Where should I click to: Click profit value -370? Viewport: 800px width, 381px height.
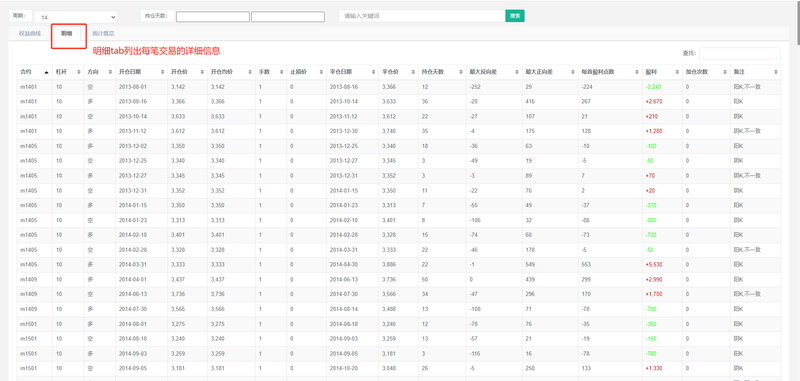tap(651, 205)
